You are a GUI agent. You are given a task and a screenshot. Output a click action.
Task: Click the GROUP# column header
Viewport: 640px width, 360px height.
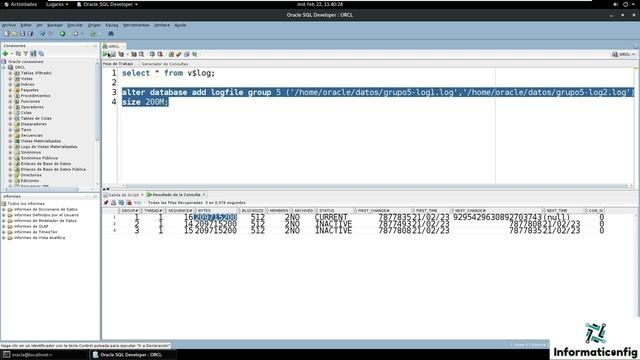(129, 211)
